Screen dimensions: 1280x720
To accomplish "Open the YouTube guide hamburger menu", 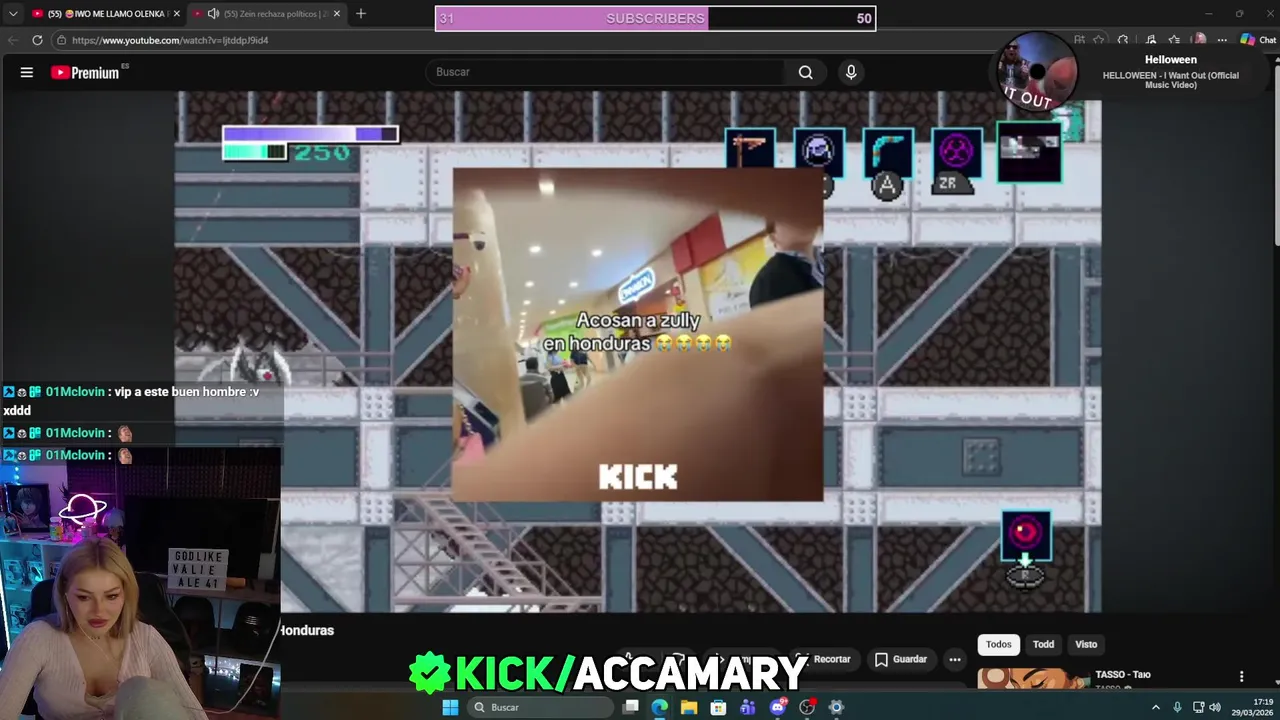I will point(27,72).
